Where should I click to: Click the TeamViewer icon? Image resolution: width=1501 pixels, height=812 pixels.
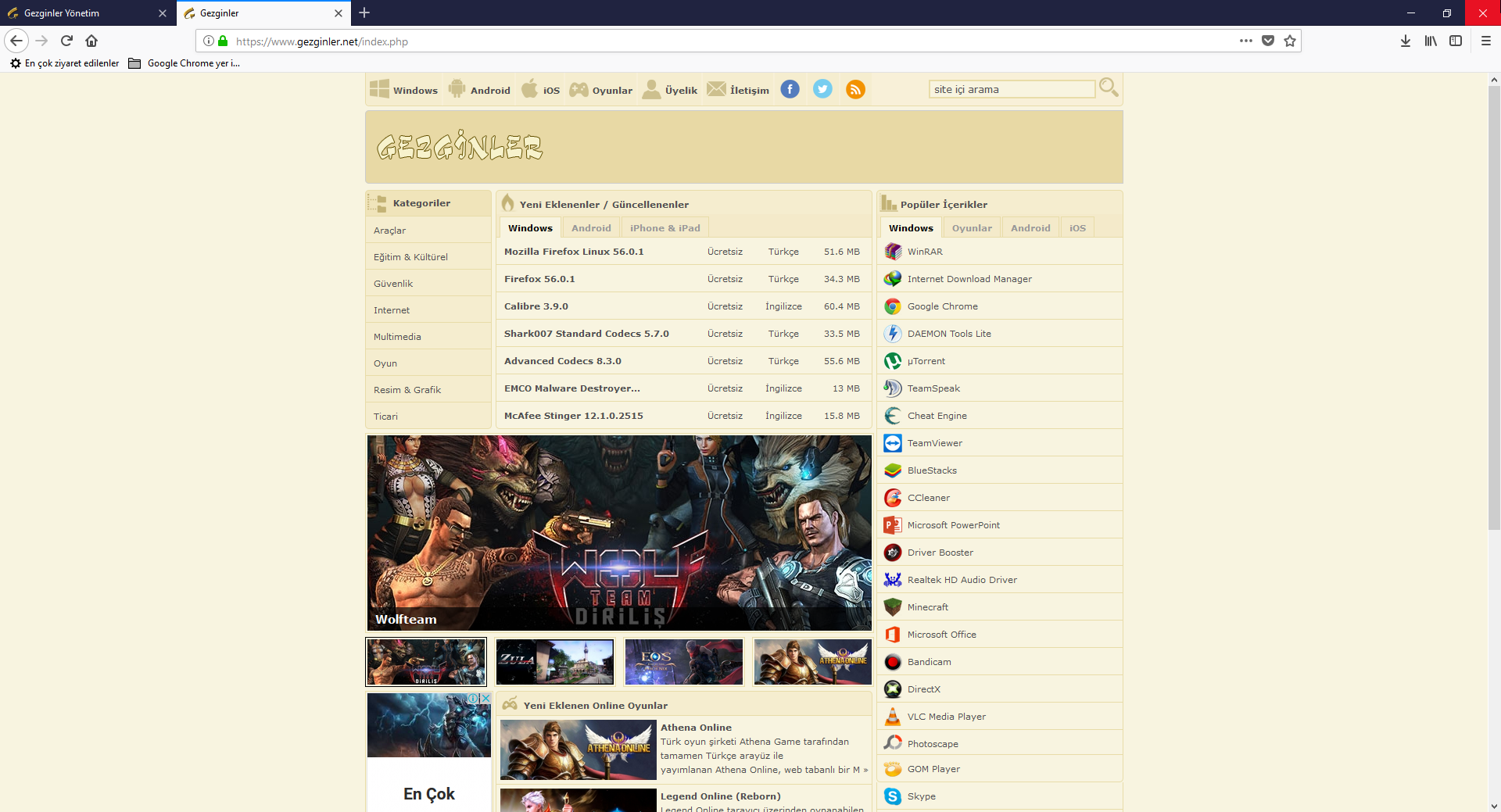893,443
